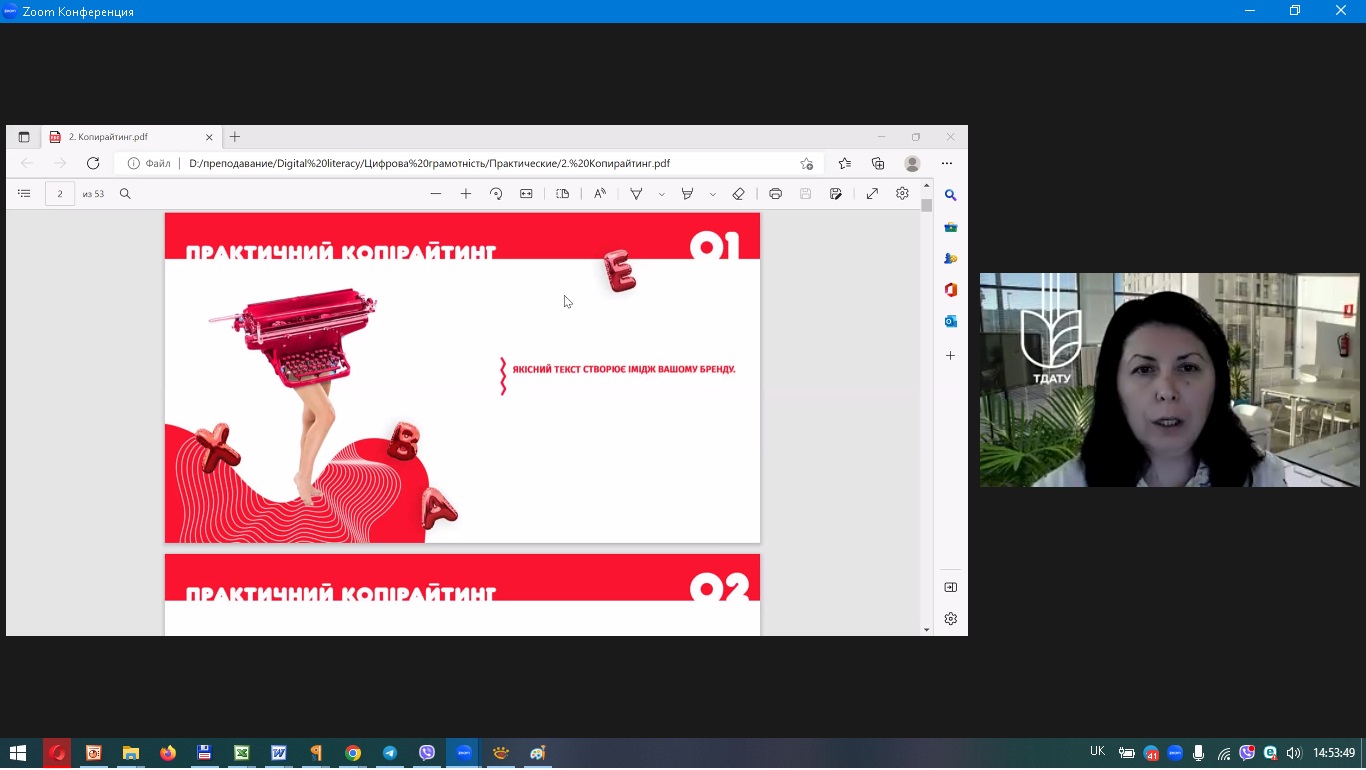Open File Explorer from the taskbar

131,753
